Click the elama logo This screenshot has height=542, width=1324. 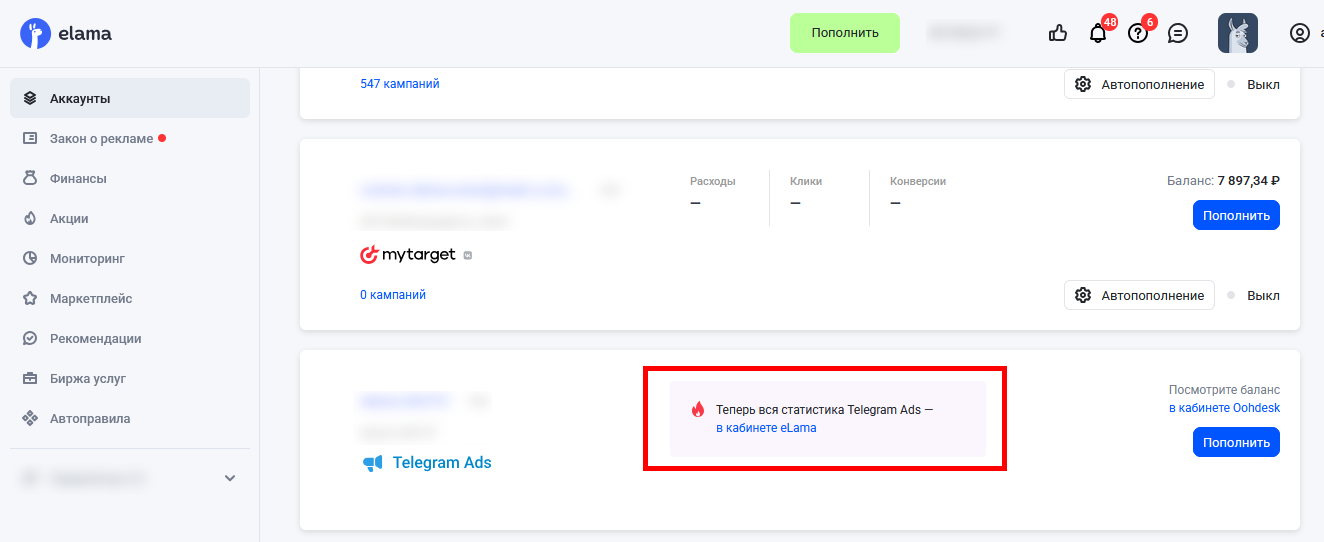66,33
